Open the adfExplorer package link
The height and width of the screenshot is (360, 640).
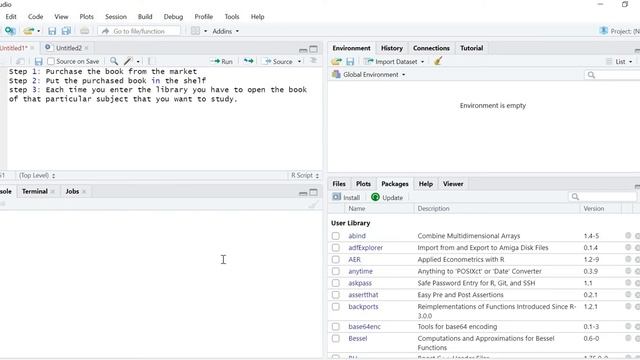coord(365,248)
